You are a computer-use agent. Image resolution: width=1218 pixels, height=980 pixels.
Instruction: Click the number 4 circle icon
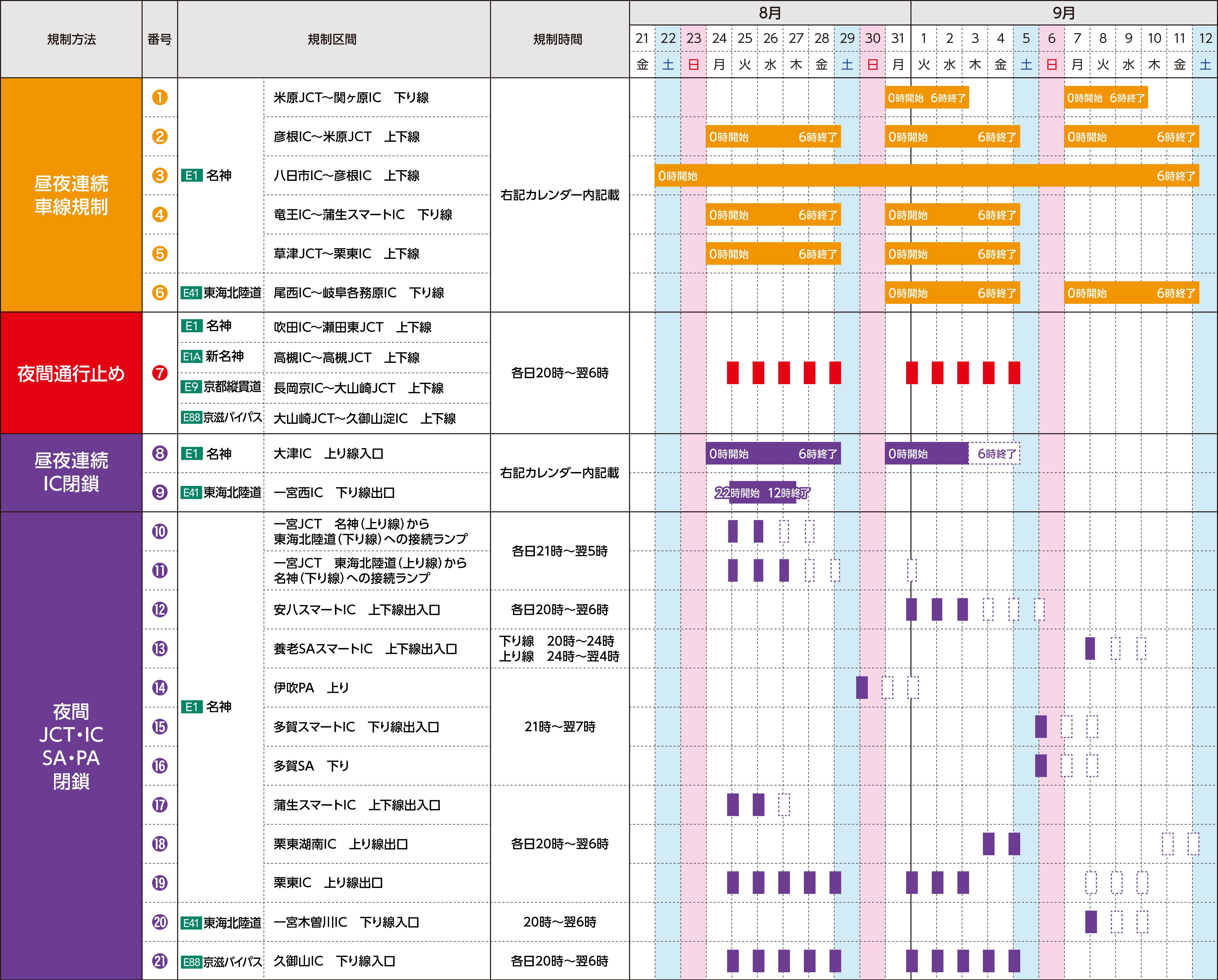160,215
